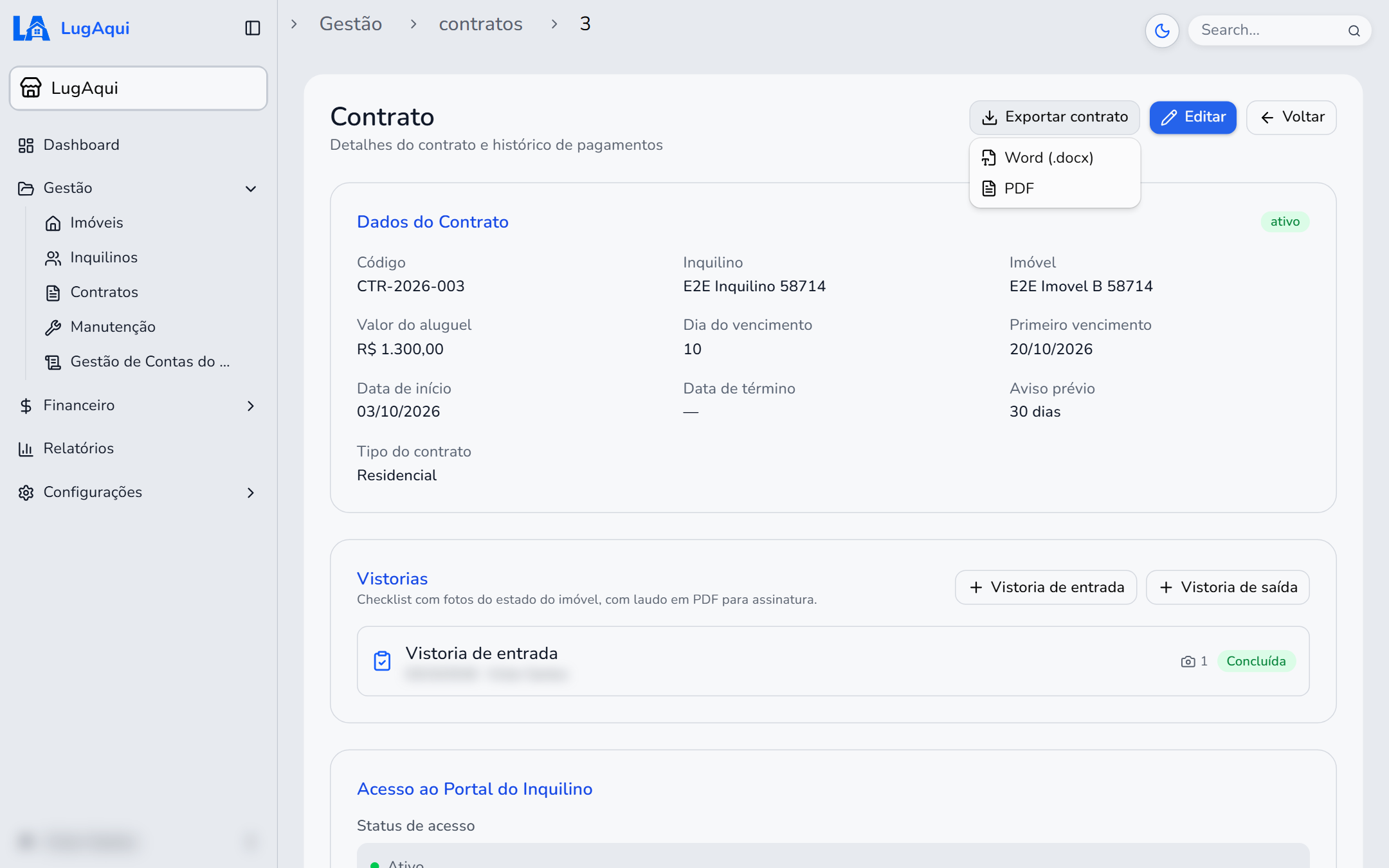The width and height of the screenshot is (1389, 868).
Task: Click the Financeiro dollar icon
Action: 26,406
